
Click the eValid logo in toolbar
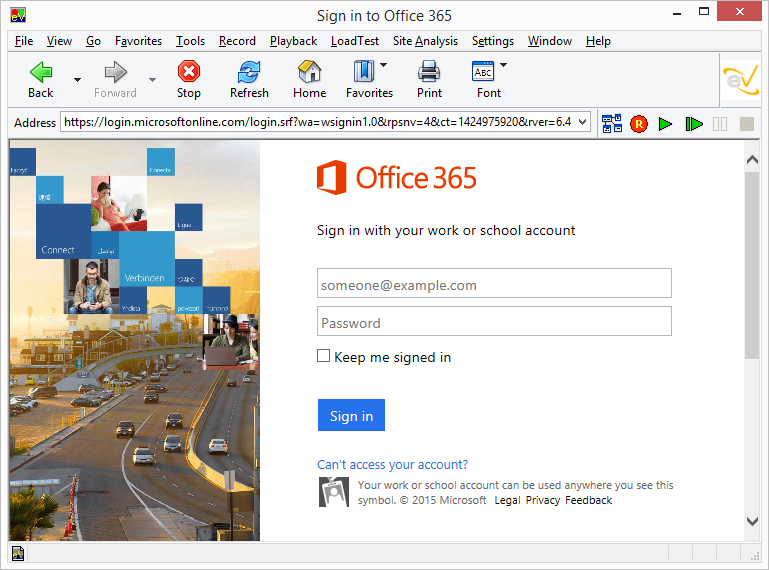click(741, 80)
